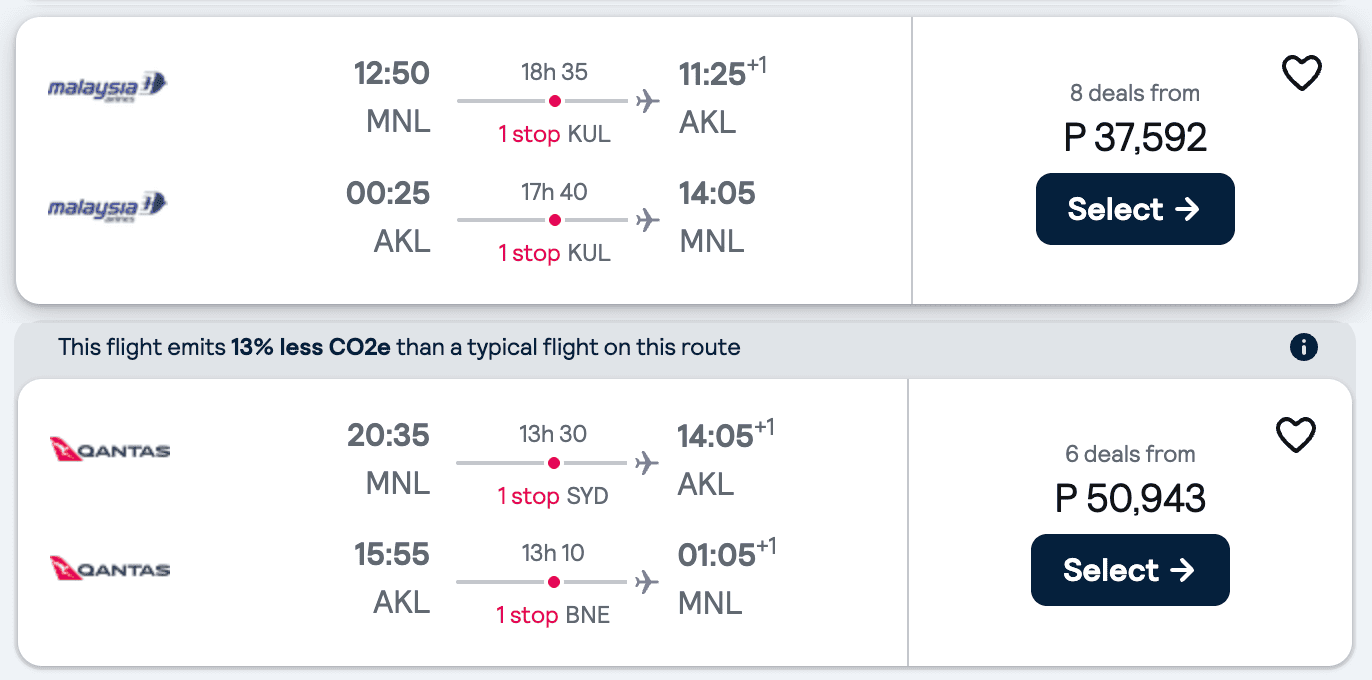Click the red stop dot on KUL route line

click(x=553, y=99)
